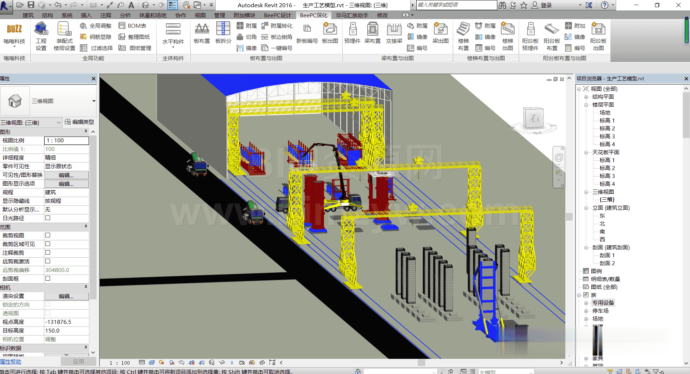Open the 管理 ribbon tab

coord(219,15)
